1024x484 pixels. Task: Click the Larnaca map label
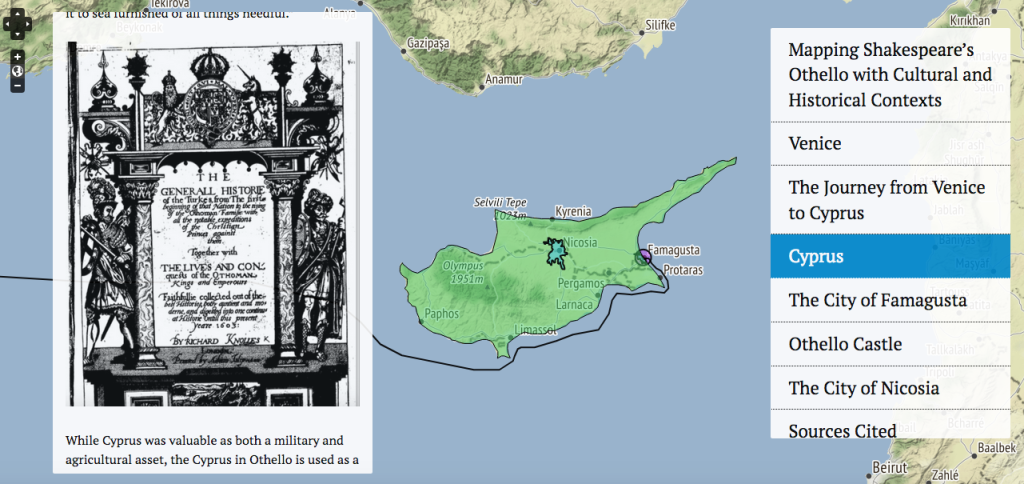point(574,305)
